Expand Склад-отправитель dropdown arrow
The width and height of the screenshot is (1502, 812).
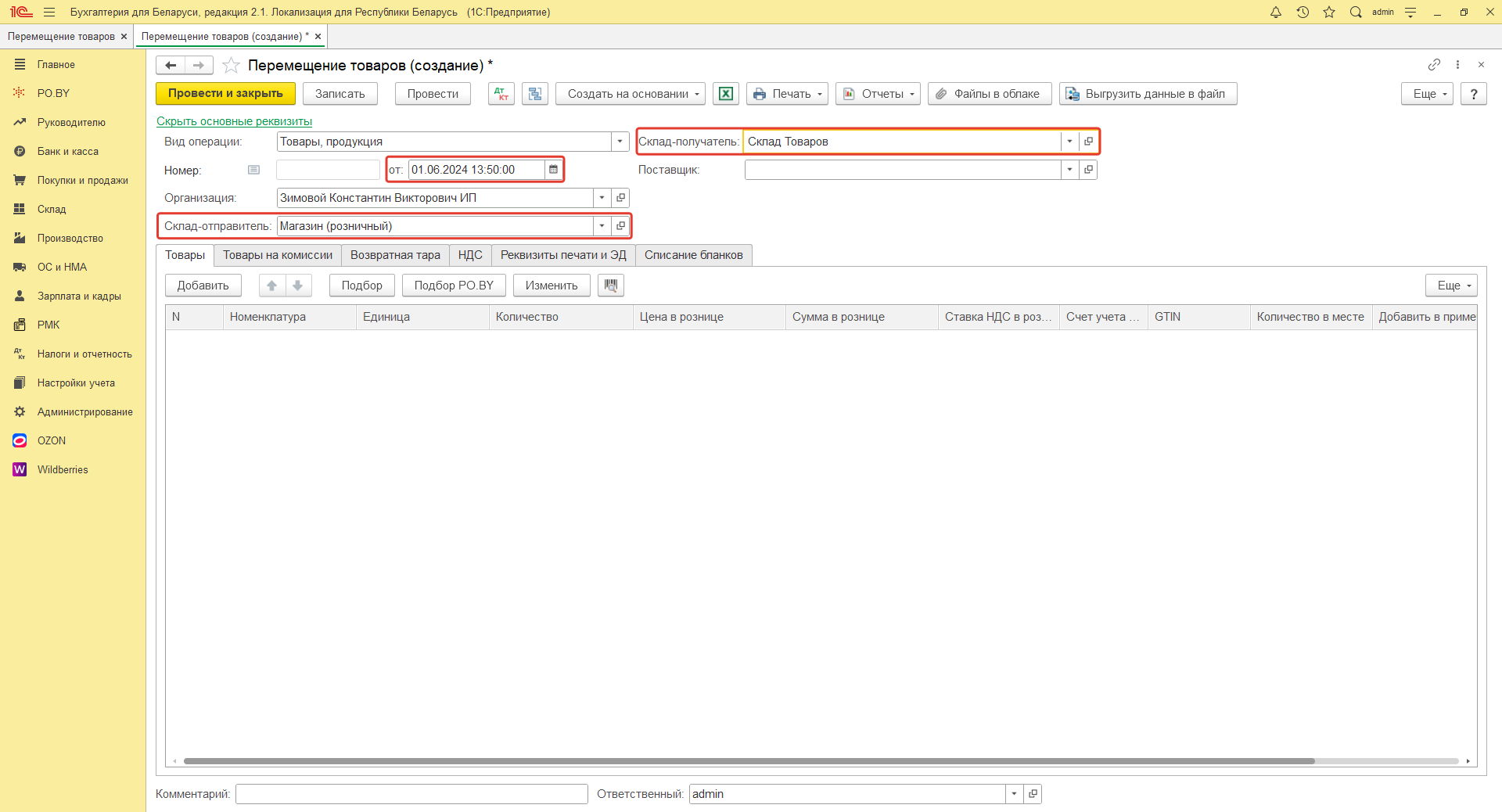[602, 226]
